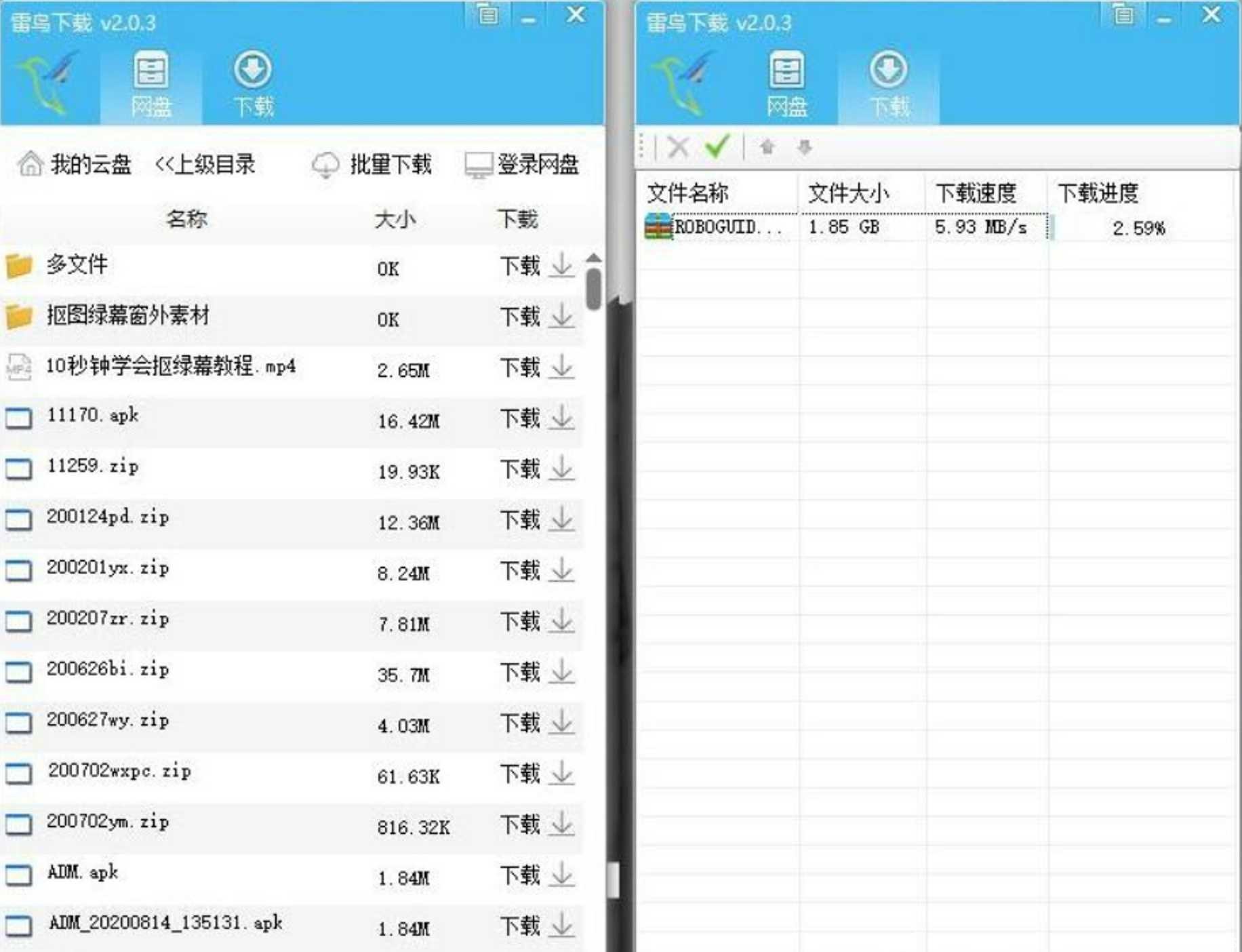Open the 下载 tab in right window

(889, 85)
